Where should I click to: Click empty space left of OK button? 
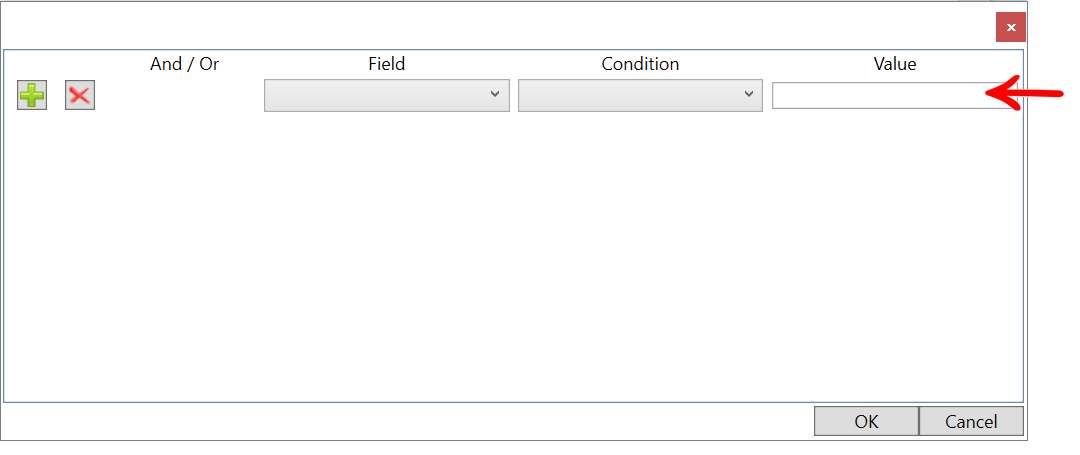[x=406, y=421]
